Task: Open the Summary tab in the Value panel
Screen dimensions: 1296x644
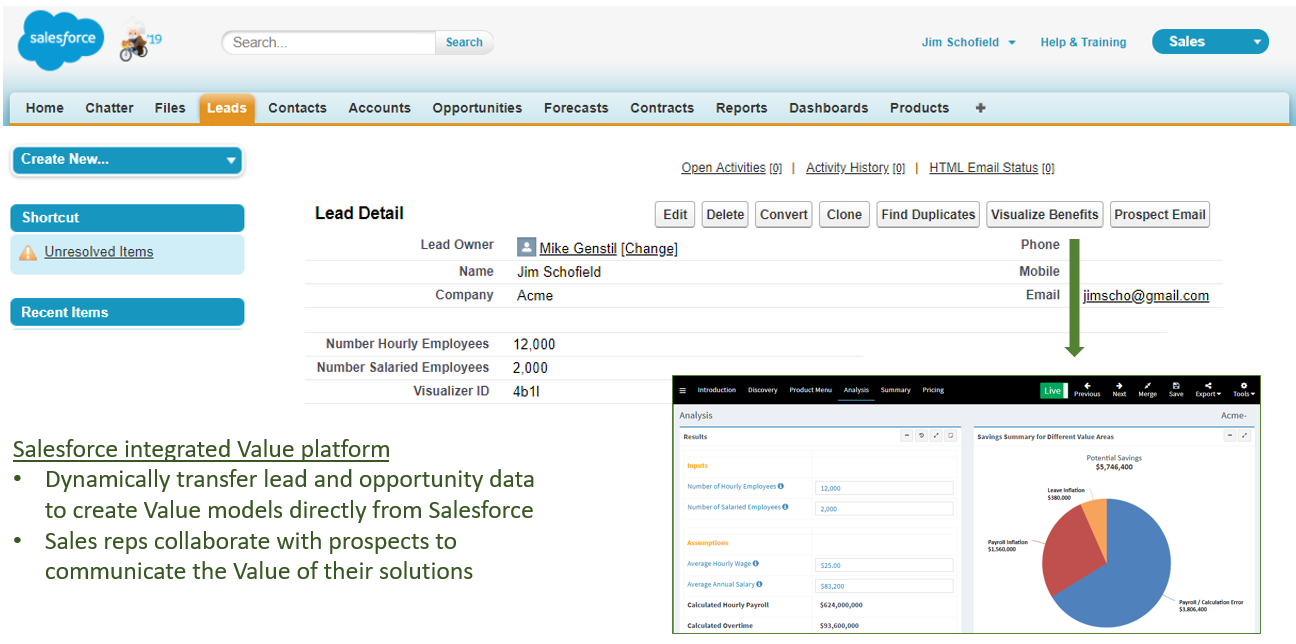Action: 895,390
